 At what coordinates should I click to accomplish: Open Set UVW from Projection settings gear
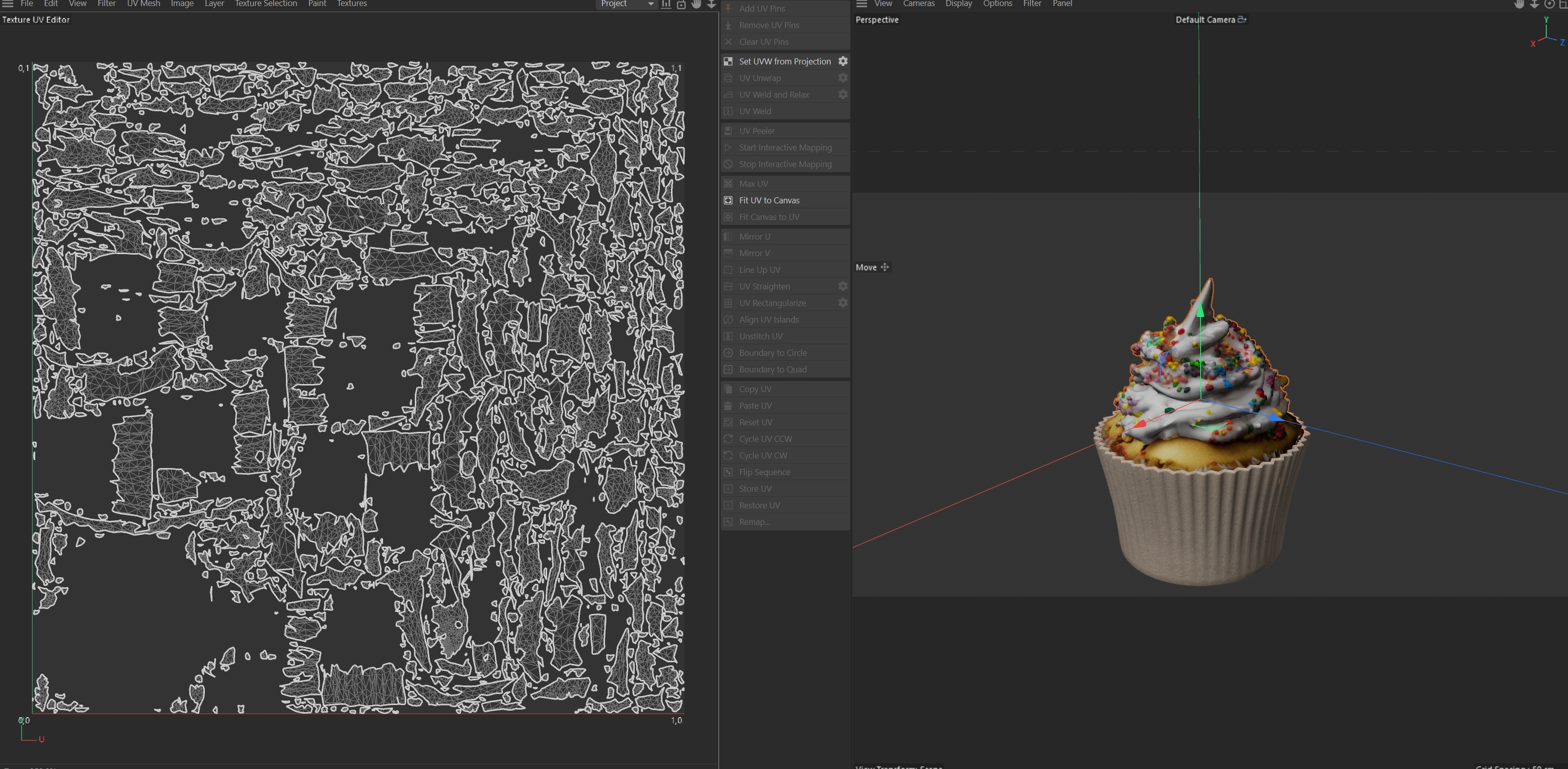coord(843,61)
